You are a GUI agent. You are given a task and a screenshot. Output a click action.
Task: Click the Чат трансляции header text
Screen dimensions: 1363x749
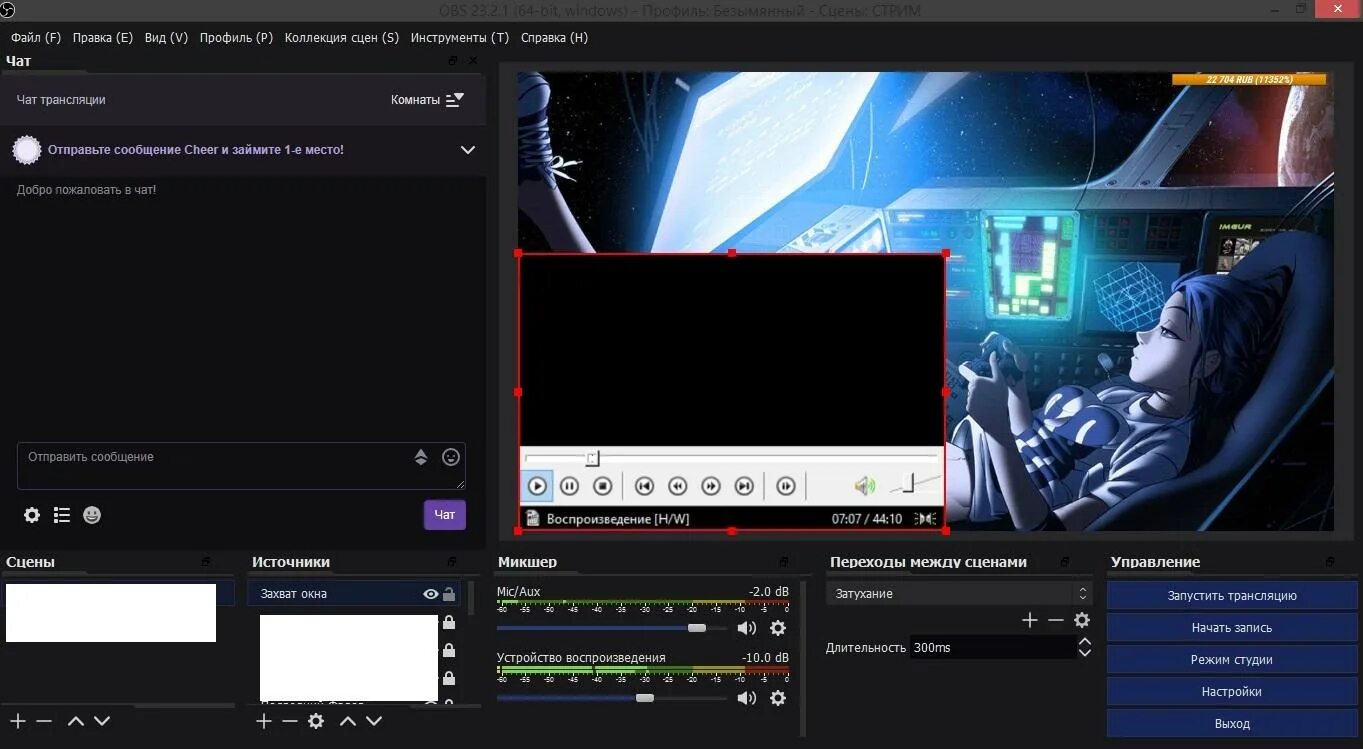pyautogui.click(x=61, y=100)
